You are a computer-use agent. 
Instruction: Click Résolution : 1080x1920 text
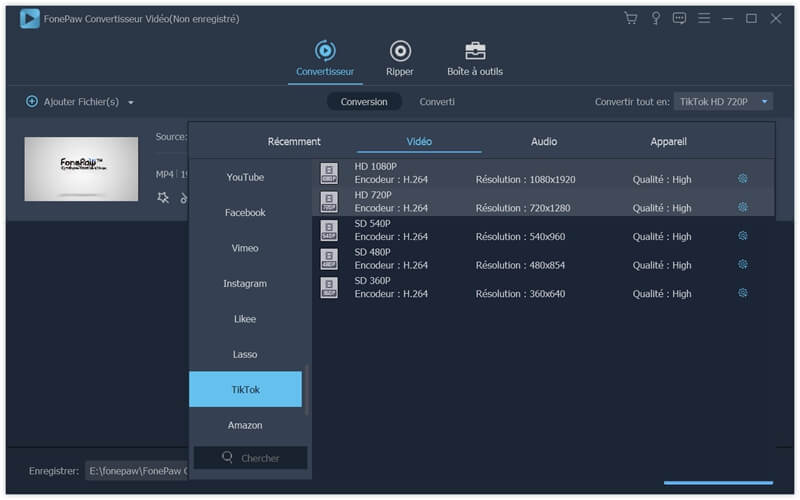(526, 180)
